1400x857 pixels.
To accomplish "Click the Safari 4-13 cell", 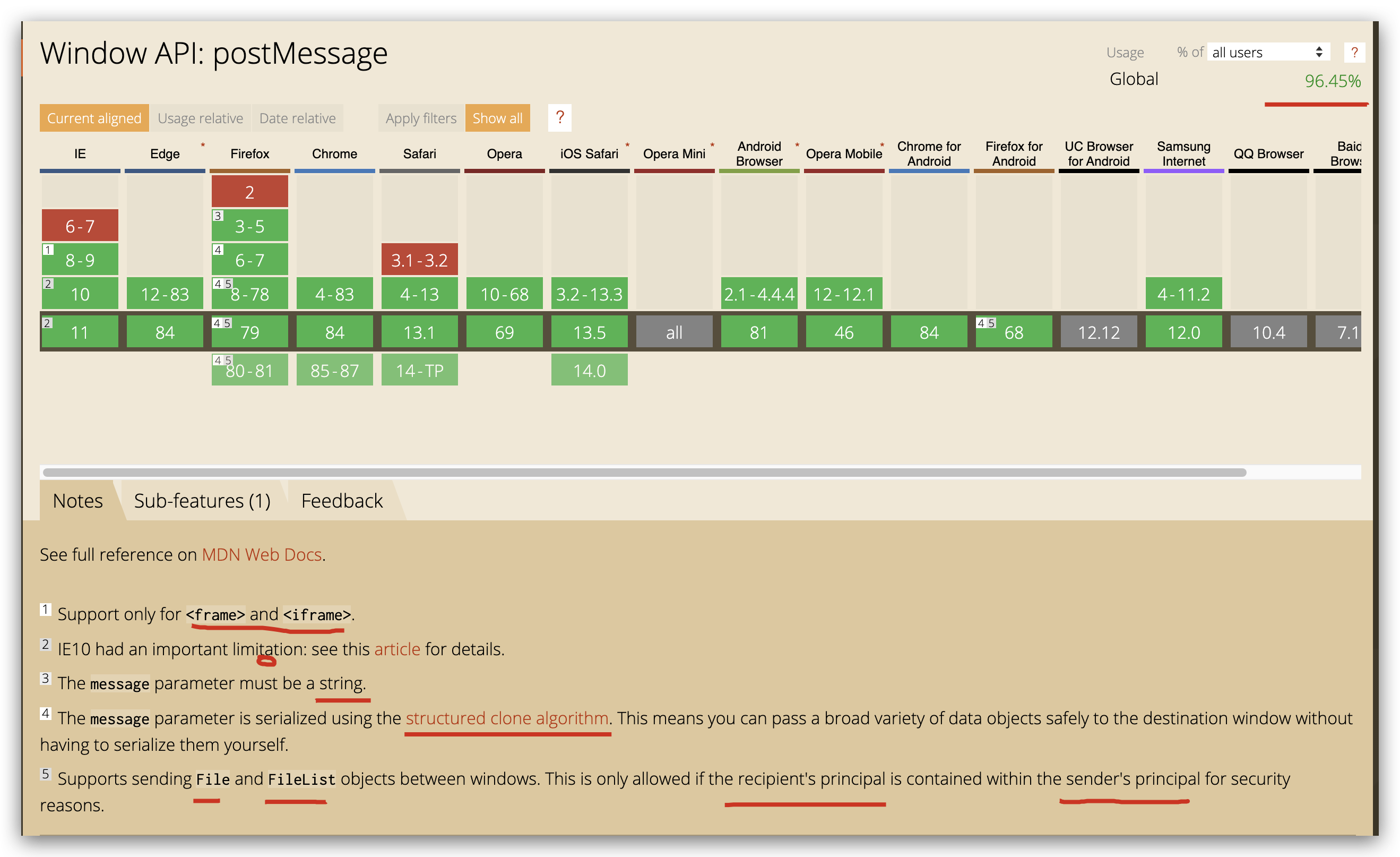I will pos(420,293).
